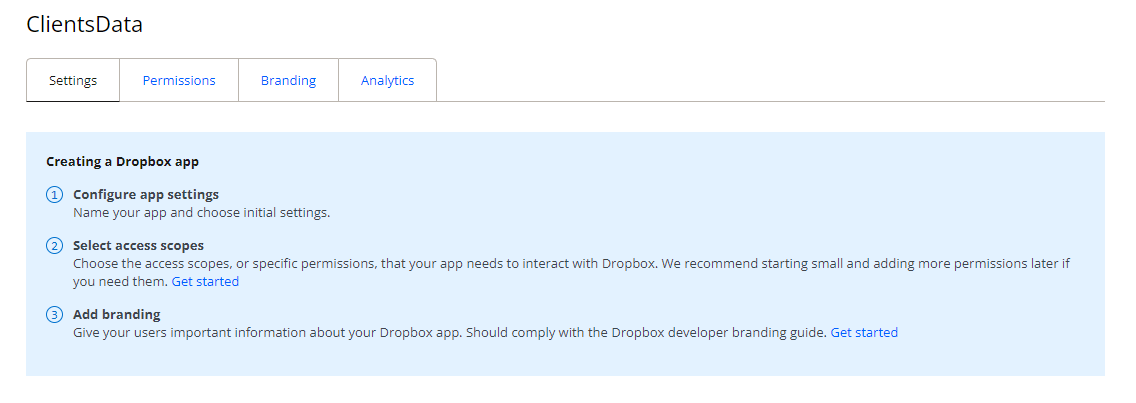Click the "Add branding" step heading

[116, 315]
